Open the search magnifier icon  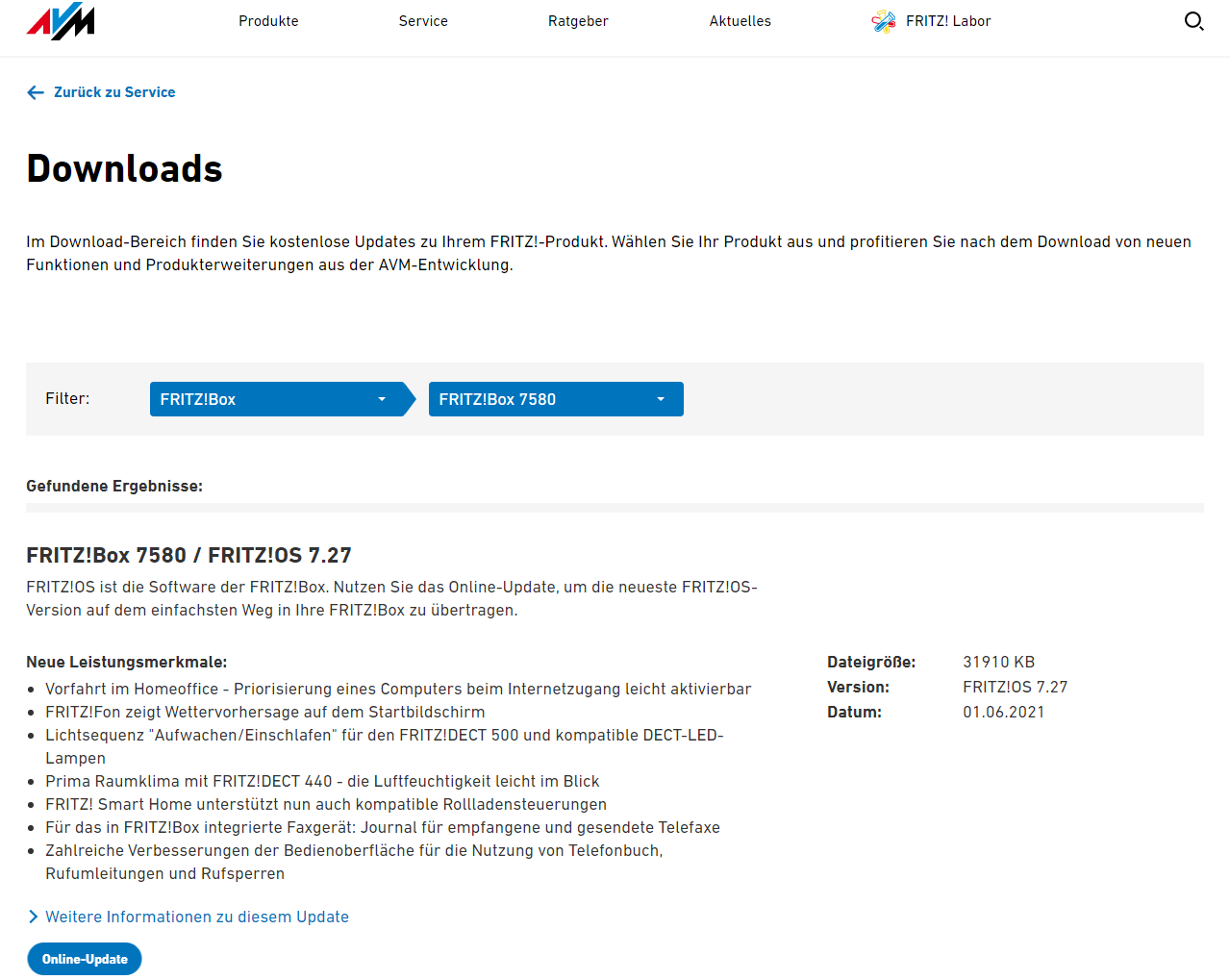1193,21
